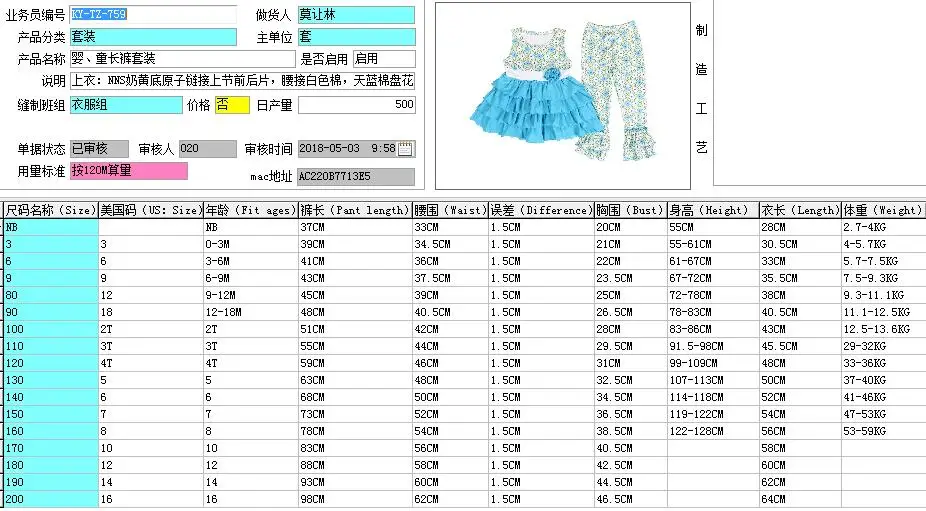Click the 单据状态 field 已审核

click(99, 149)
